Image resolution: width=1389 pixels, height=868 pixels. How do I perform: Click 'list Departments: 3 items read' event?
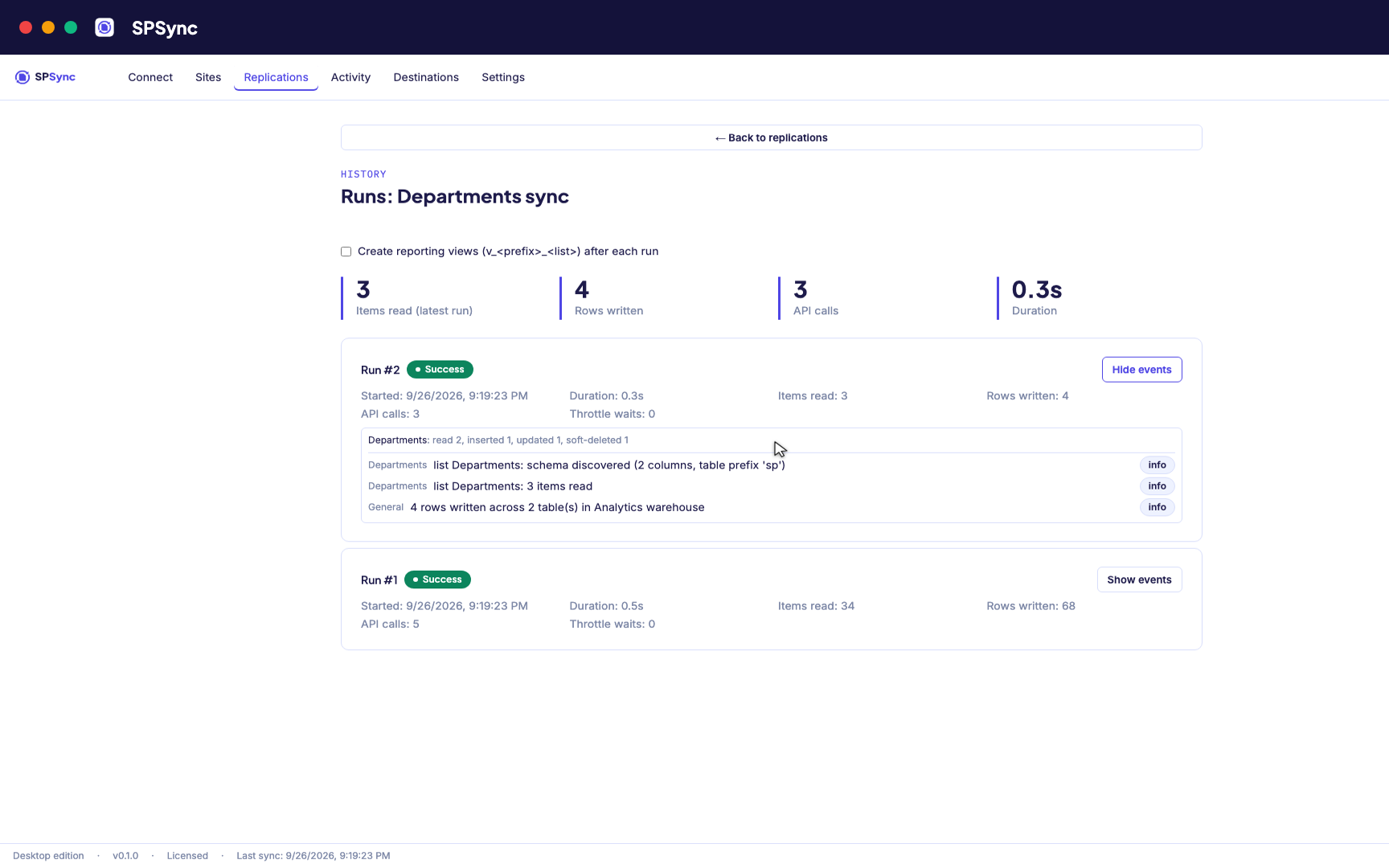click(513, 486)
